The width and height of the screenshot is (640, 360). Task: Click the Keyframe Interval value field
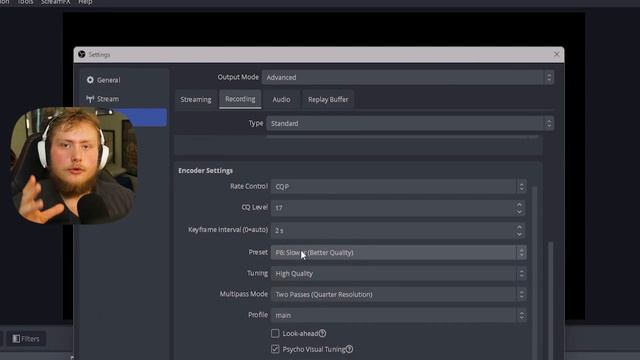click(393, 230)
